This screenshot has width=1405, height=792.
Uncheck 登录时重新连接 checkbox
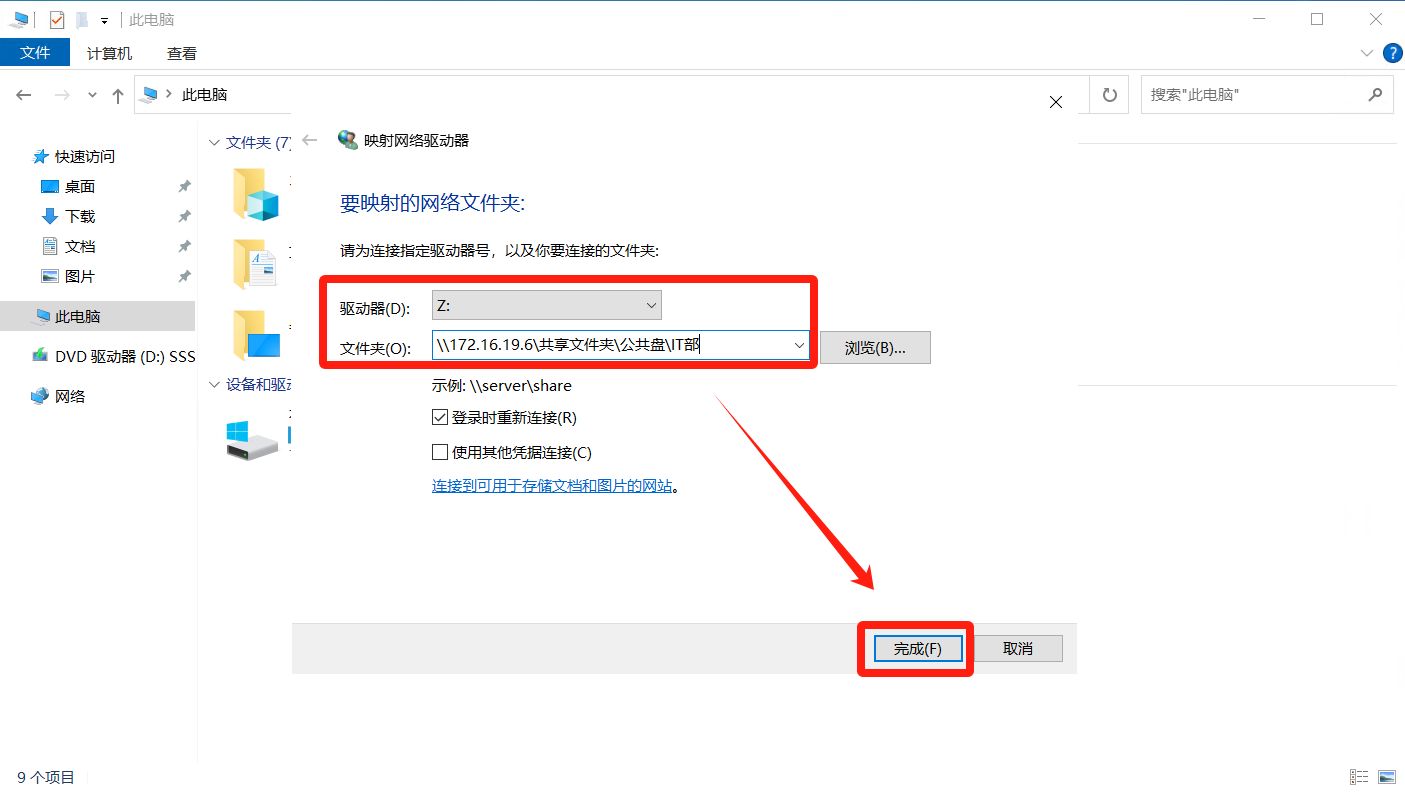tap(440, 418)
